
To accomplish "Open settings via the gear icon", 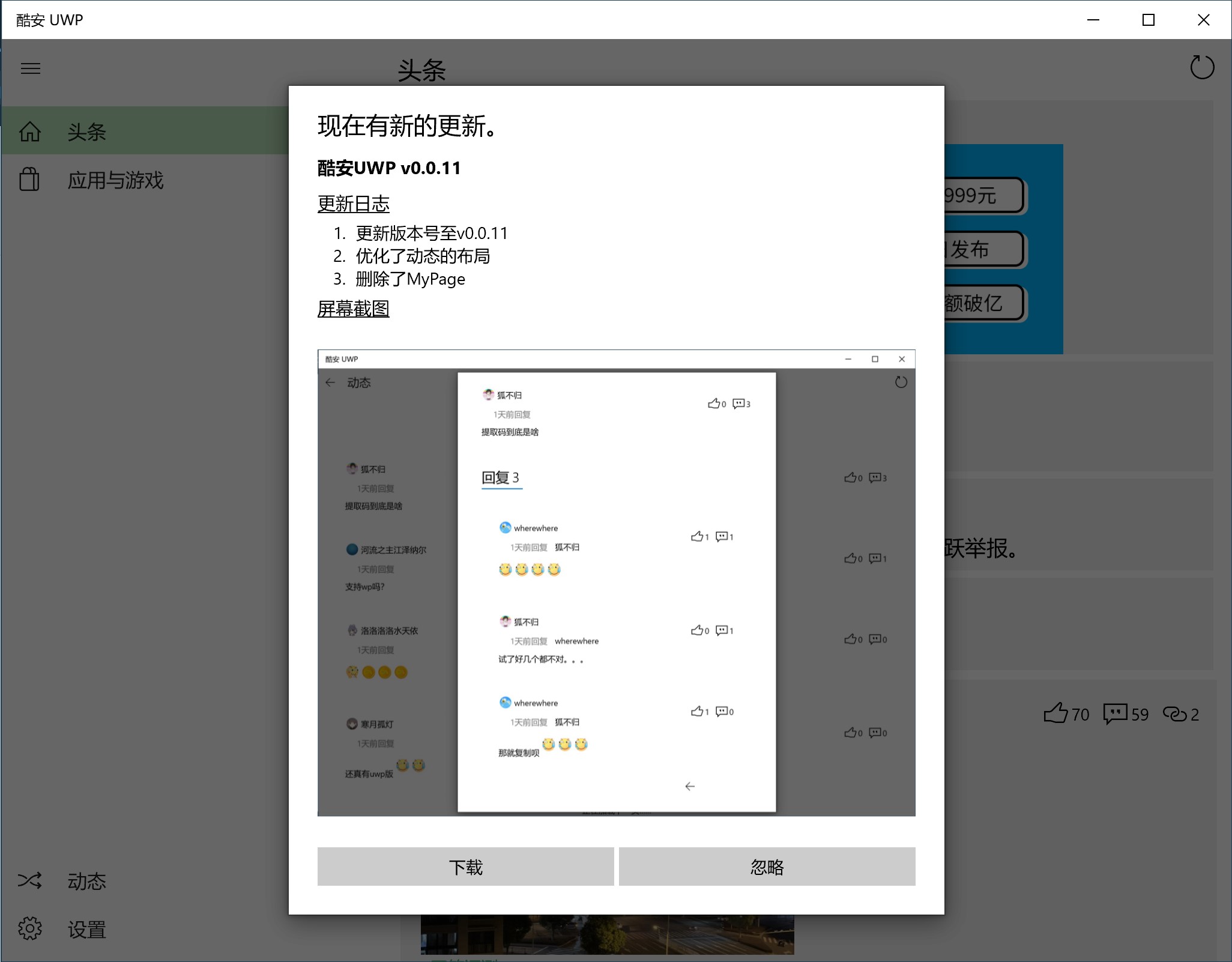I will coord(29,928).
